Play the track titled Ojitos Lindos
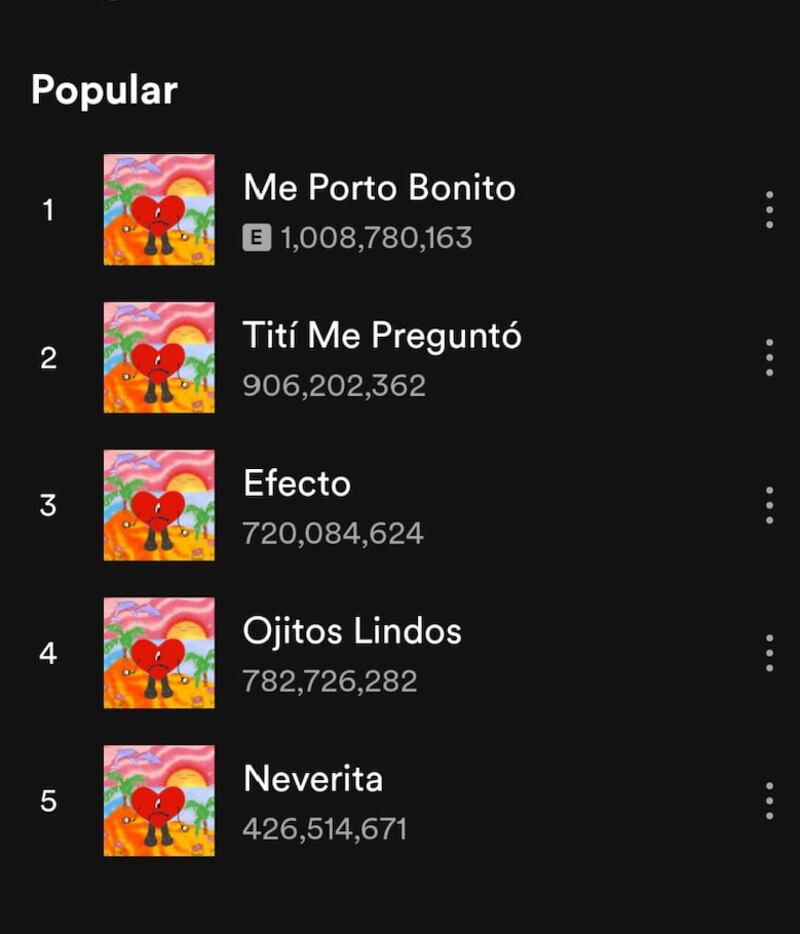 pyautogui.click(x=352, y=631)
